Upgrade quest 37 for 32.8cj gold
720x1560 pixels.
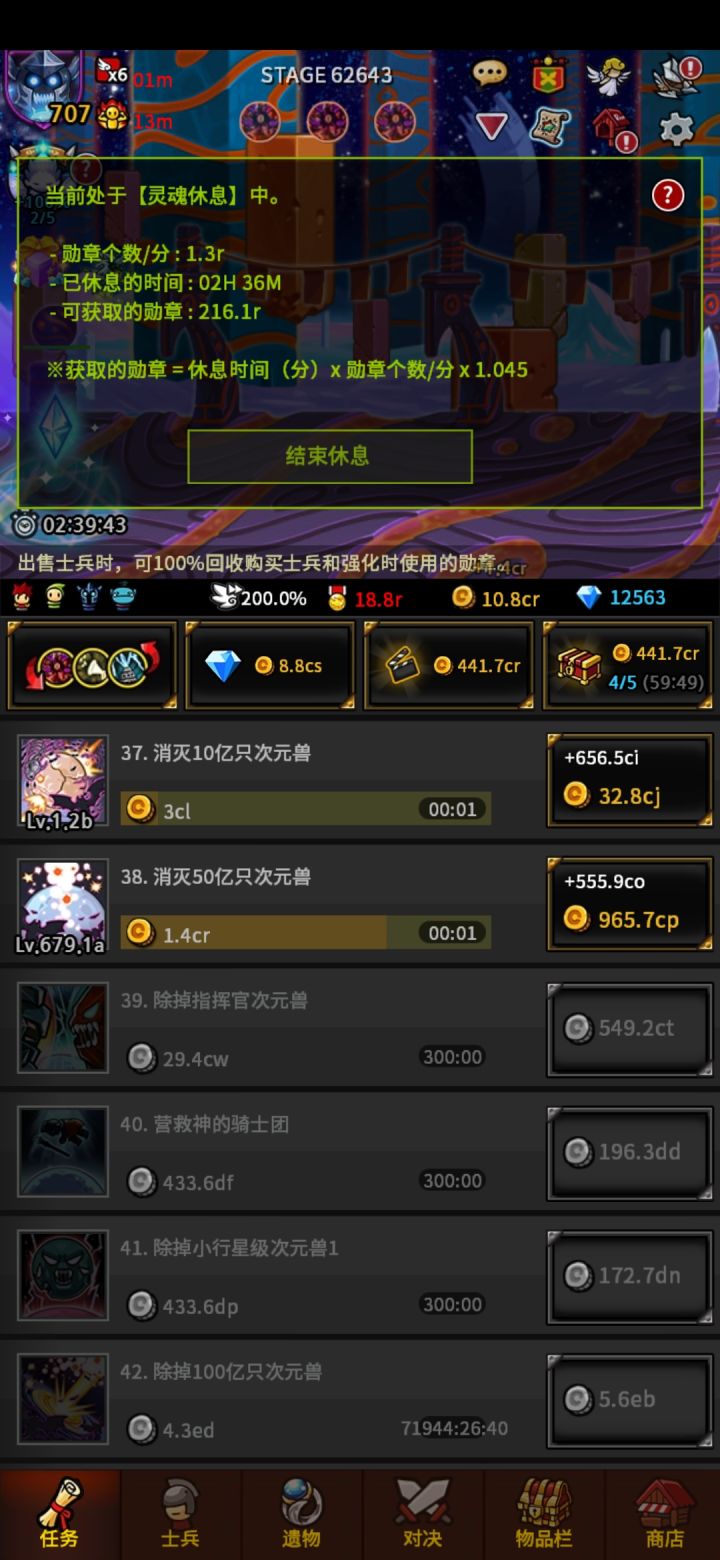[x=629, y=780]
